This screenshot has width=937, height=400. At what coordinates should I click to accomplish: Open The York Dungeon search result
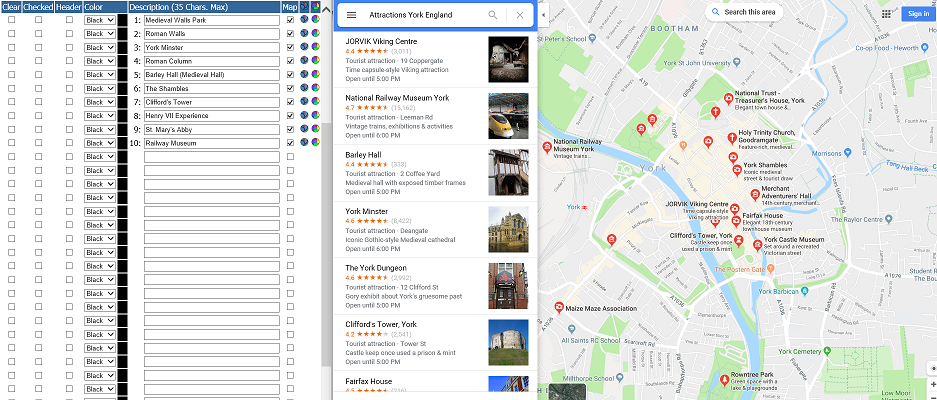pos(435,286)
